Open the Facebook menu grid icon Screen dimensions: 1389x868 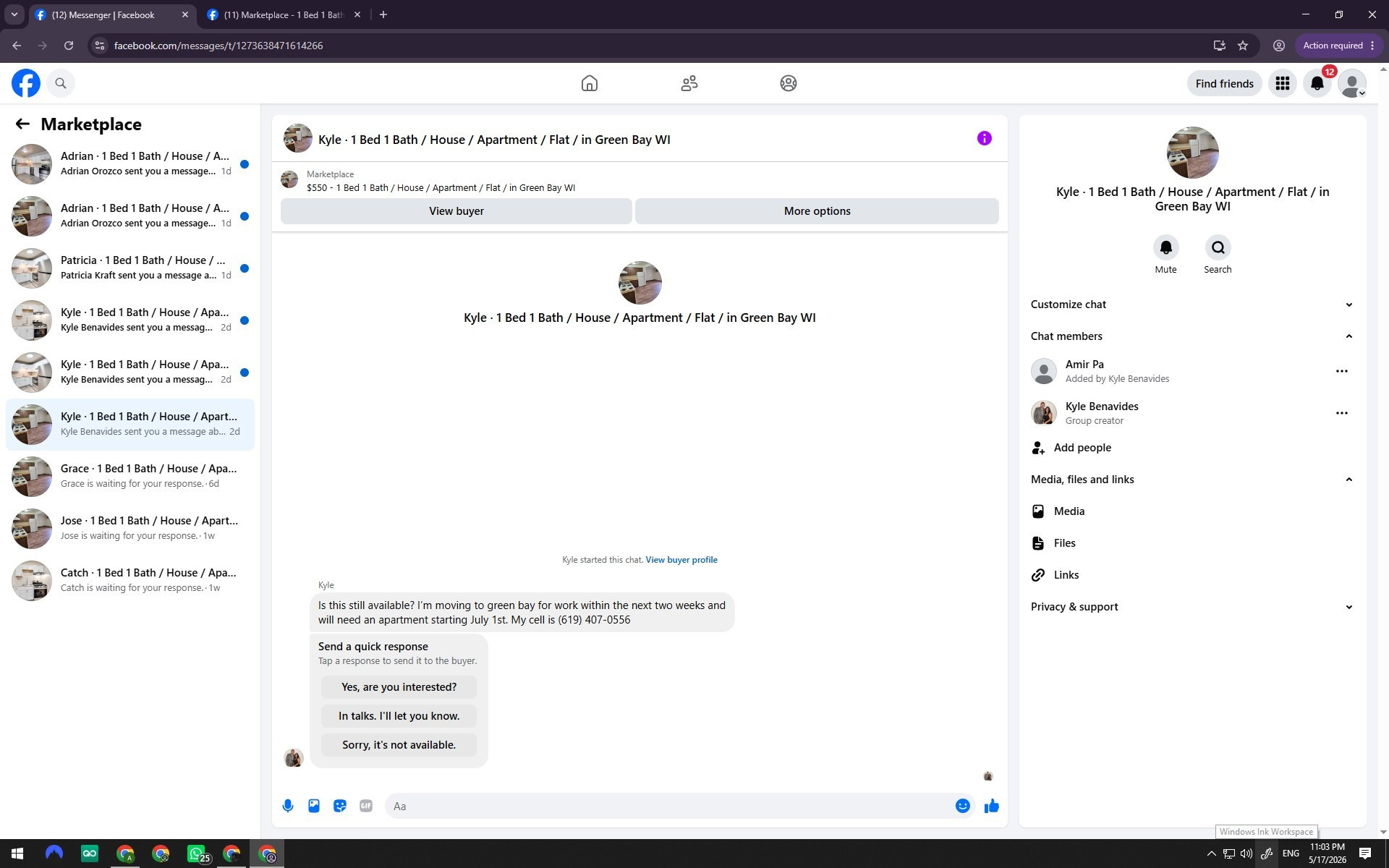pyautogui.click(x=1283, y=83)
